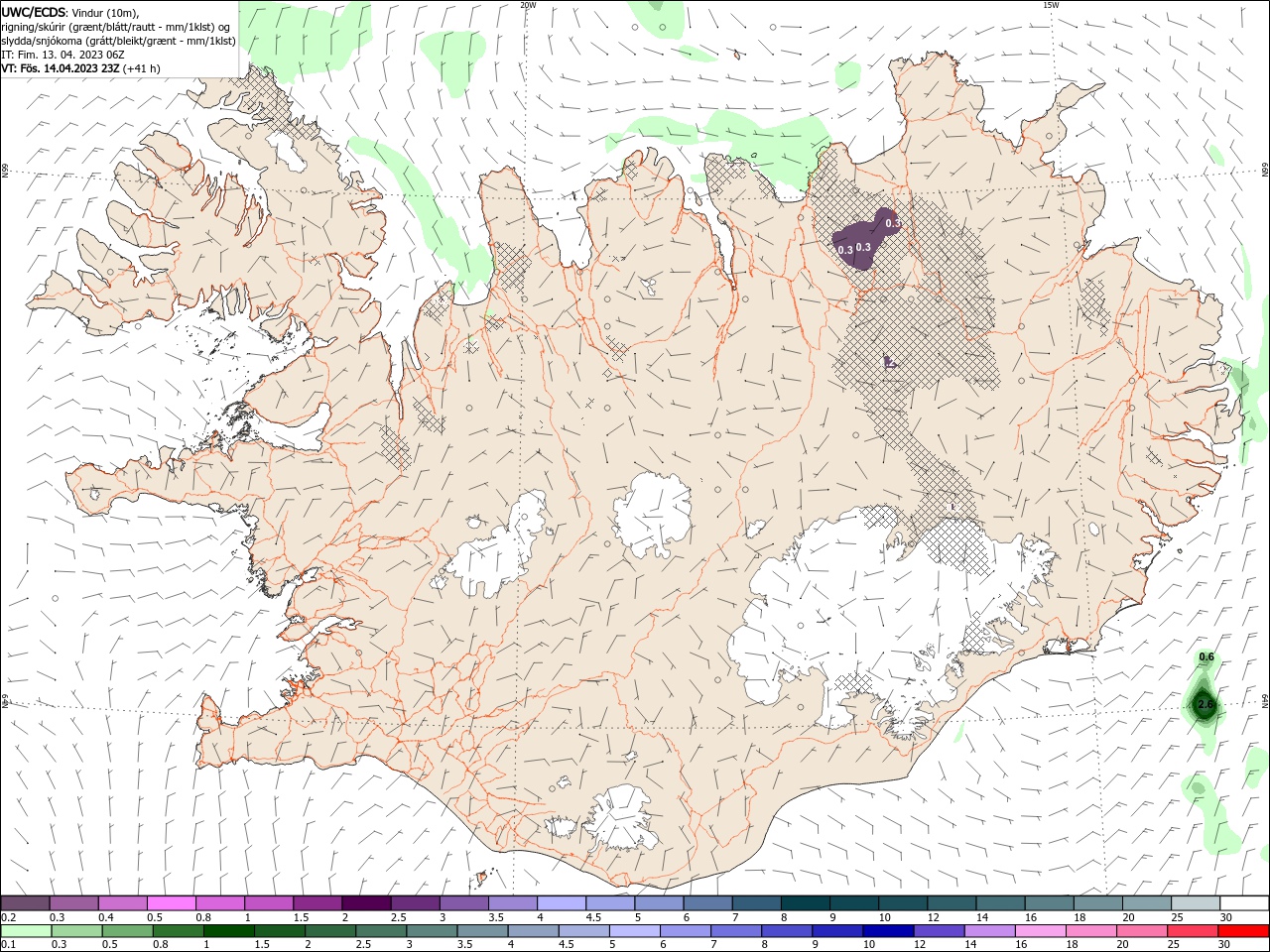The width and height of the screenshot is (1270, 952).
Task: Pick the deep navy 10 rain-scale swatch
Action: point(888,931)
